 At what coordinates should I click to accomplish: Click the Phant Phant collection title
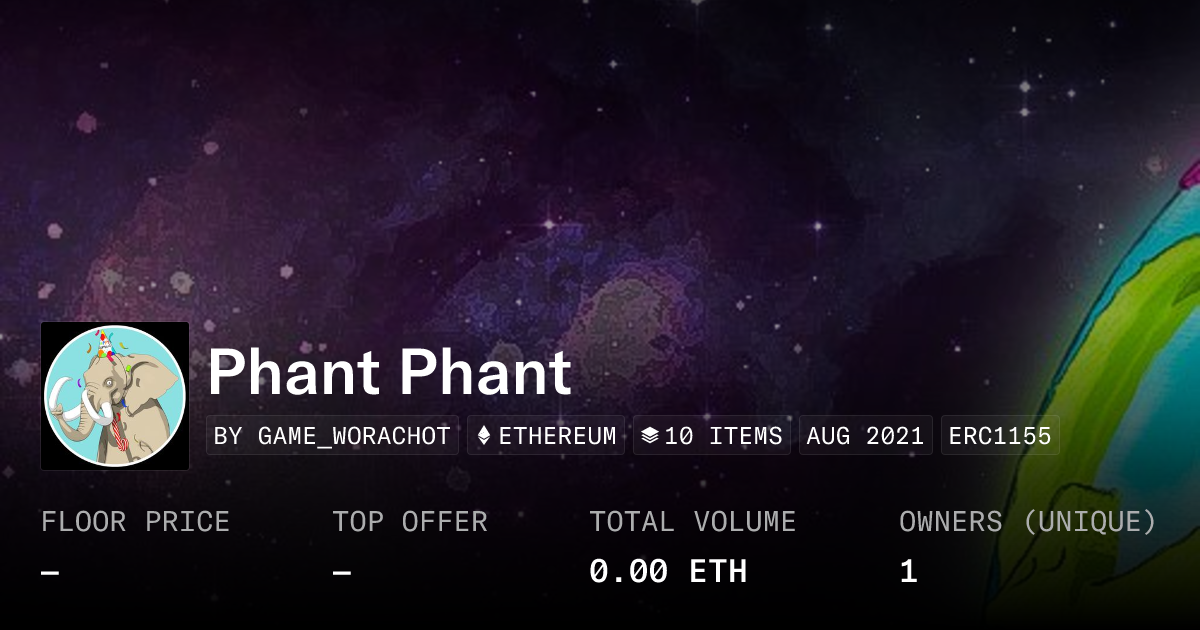click(x=389, y=373)
